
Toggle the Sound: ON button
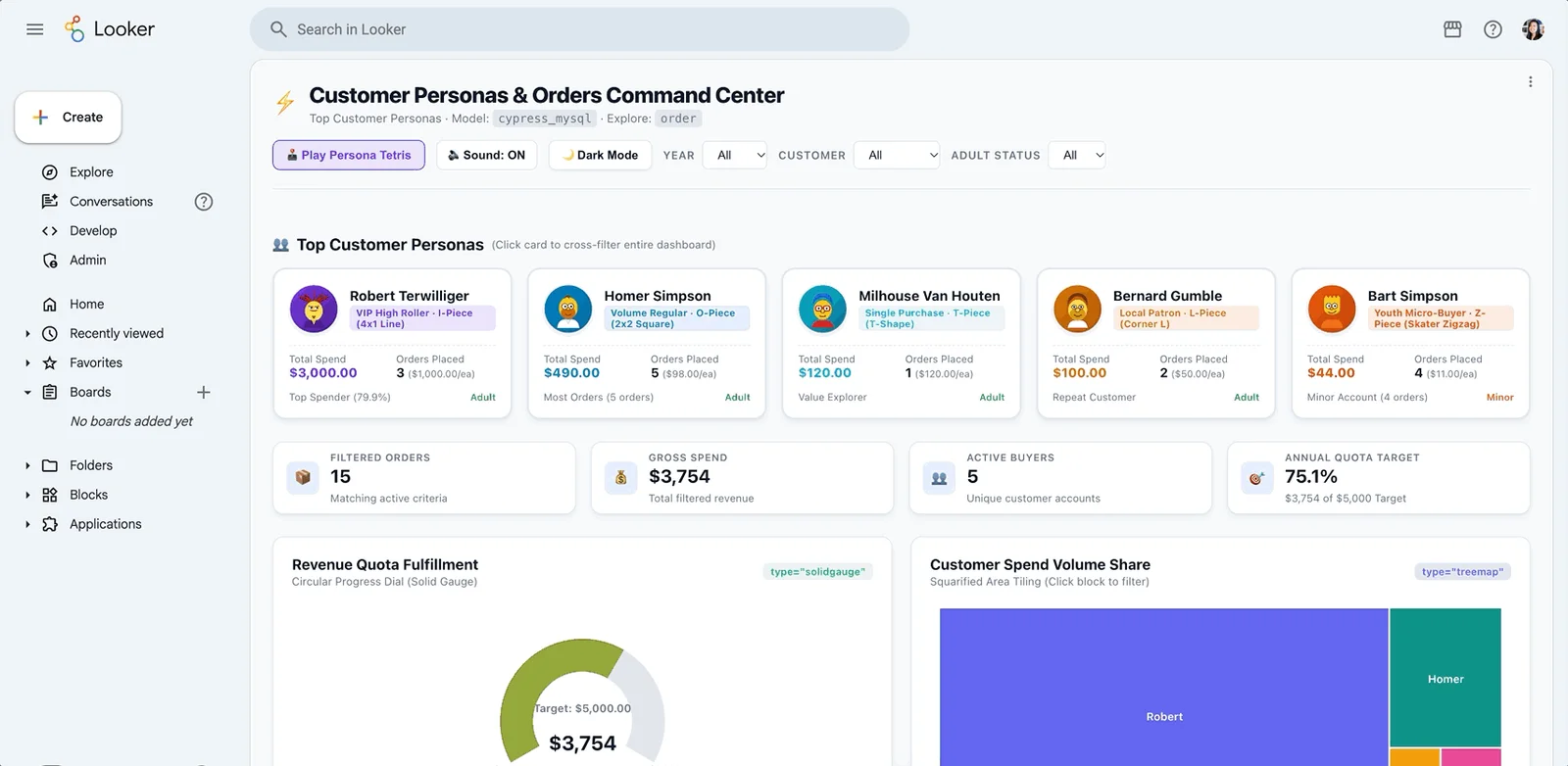(487, 155)
